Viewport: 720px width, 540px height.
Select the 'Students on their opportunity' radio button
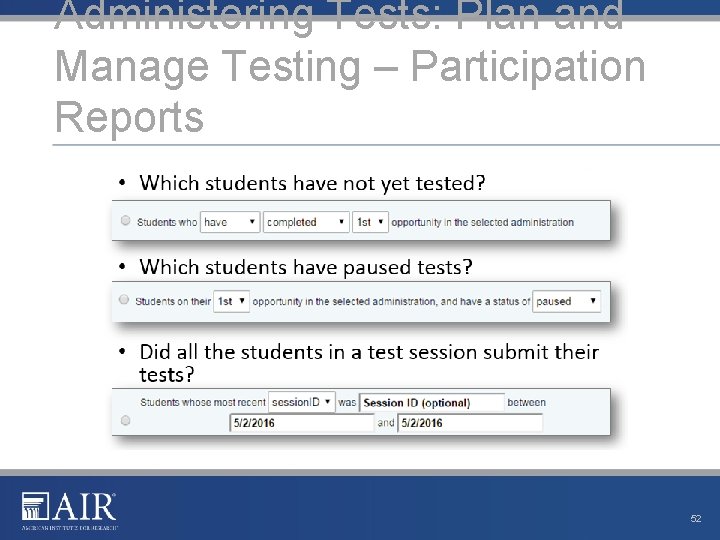point(123,300)
